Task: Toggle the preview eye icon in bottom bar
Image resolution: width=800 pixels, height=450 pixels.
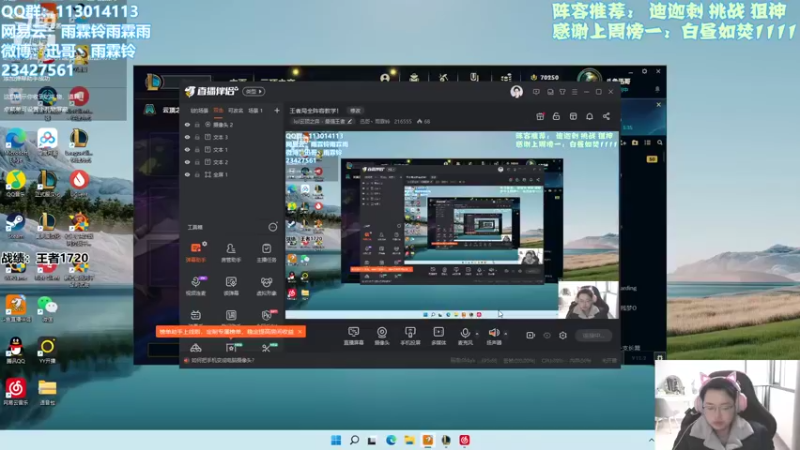Action: tap(547, 335)
